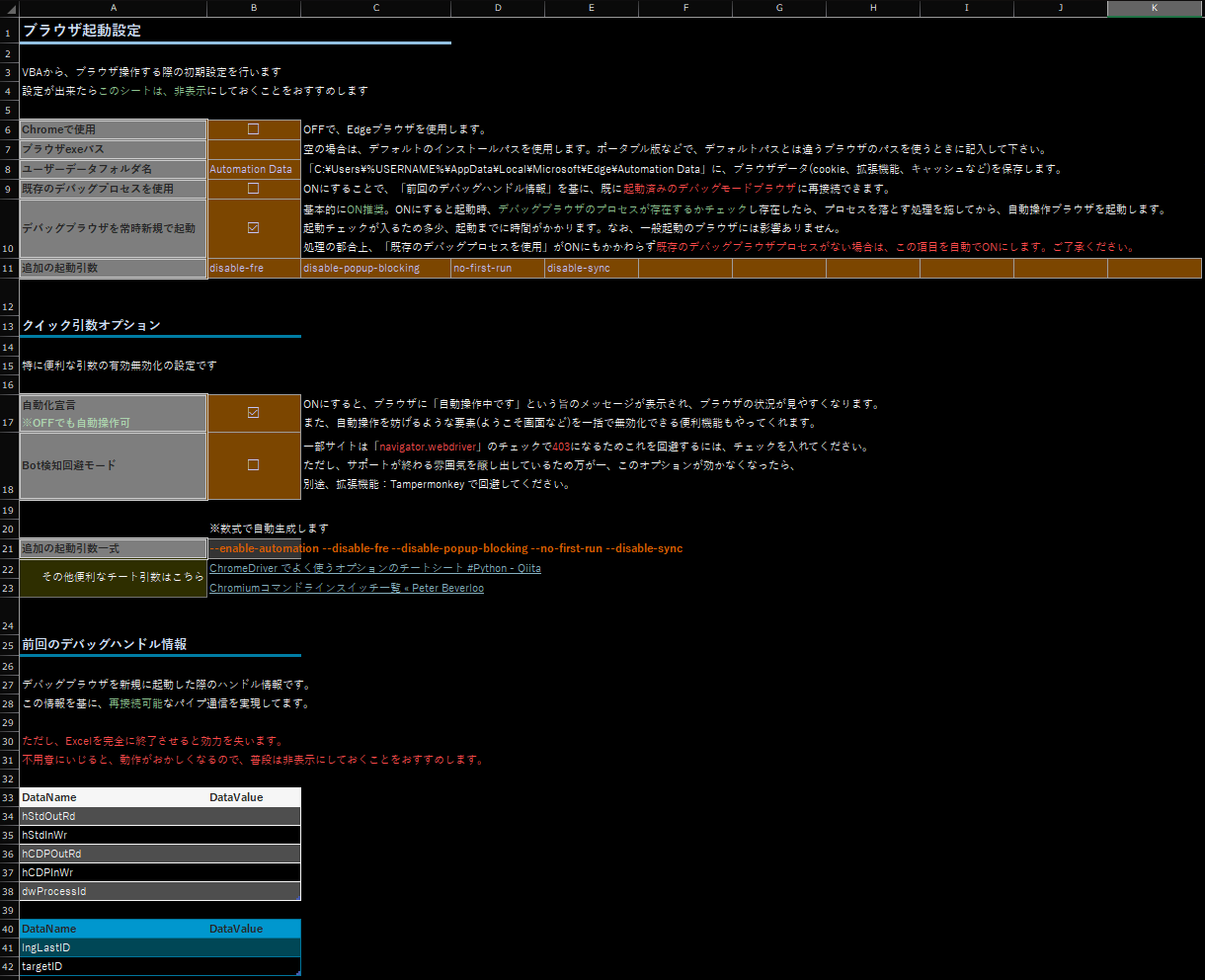Select the disable-sync argument cell
1205x980 pixels.
(x=592, y=268)
